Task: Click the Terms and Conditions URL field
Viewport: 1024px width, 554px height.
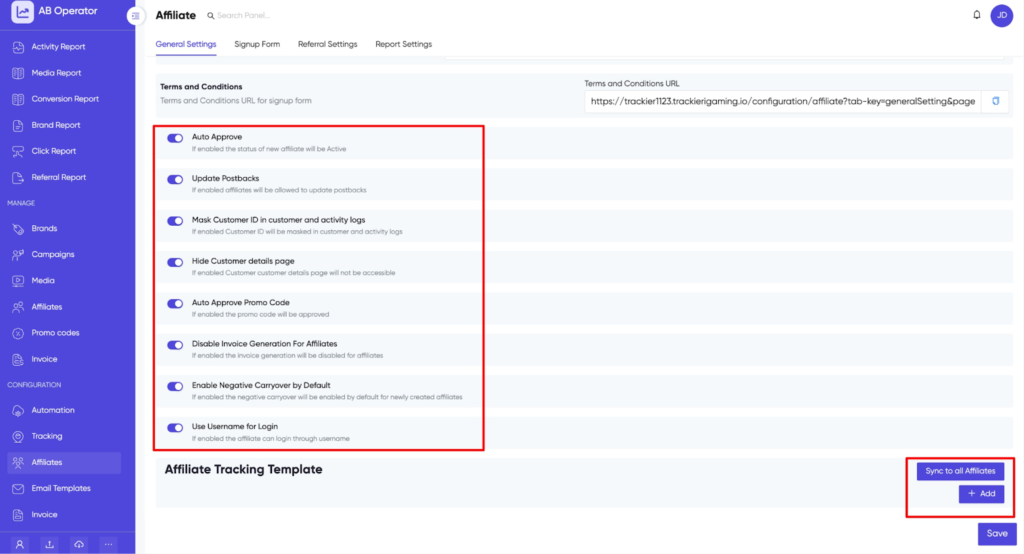Action: point(782,101)
